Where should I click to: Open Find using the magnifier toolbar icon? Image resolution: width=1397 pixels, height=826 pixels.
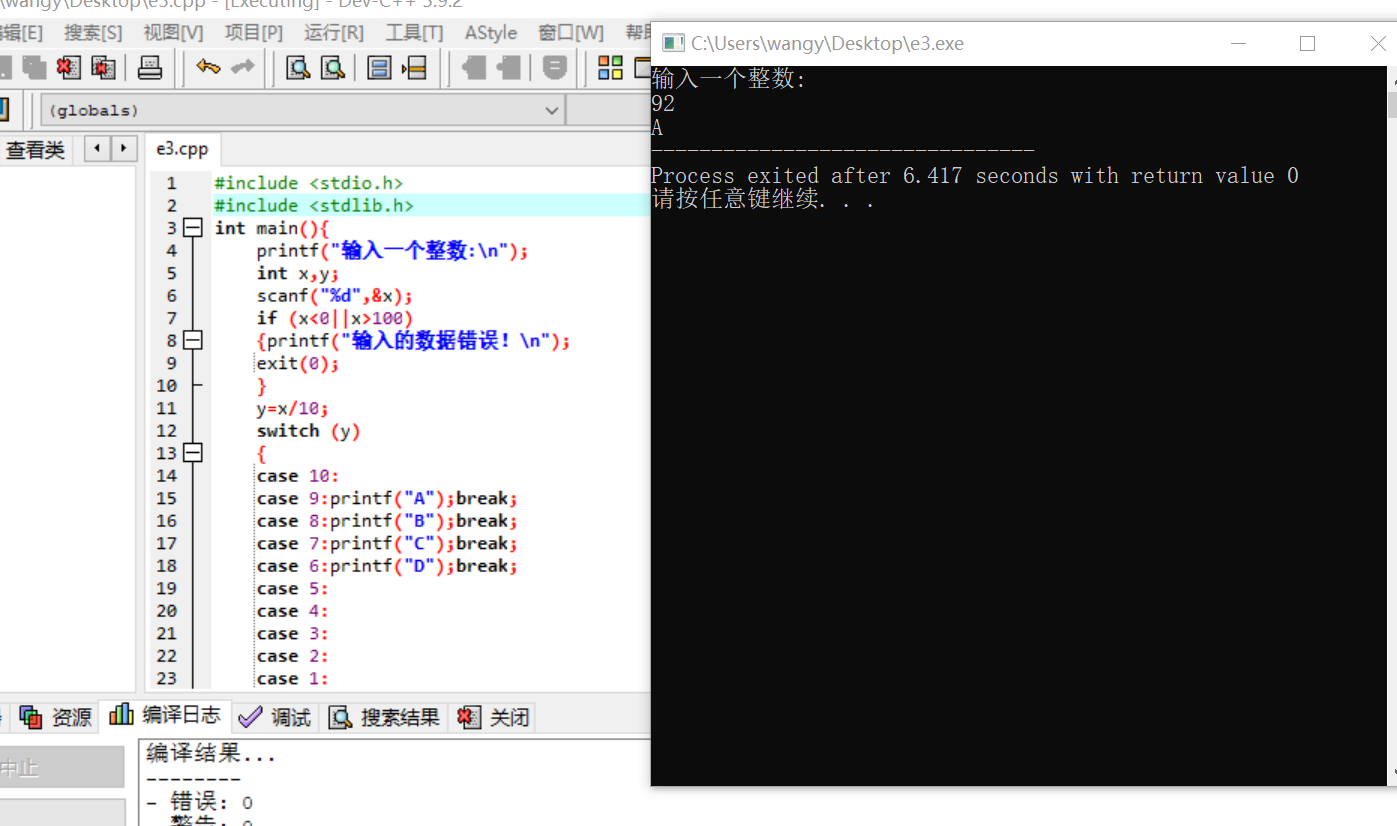click(298, 68)
